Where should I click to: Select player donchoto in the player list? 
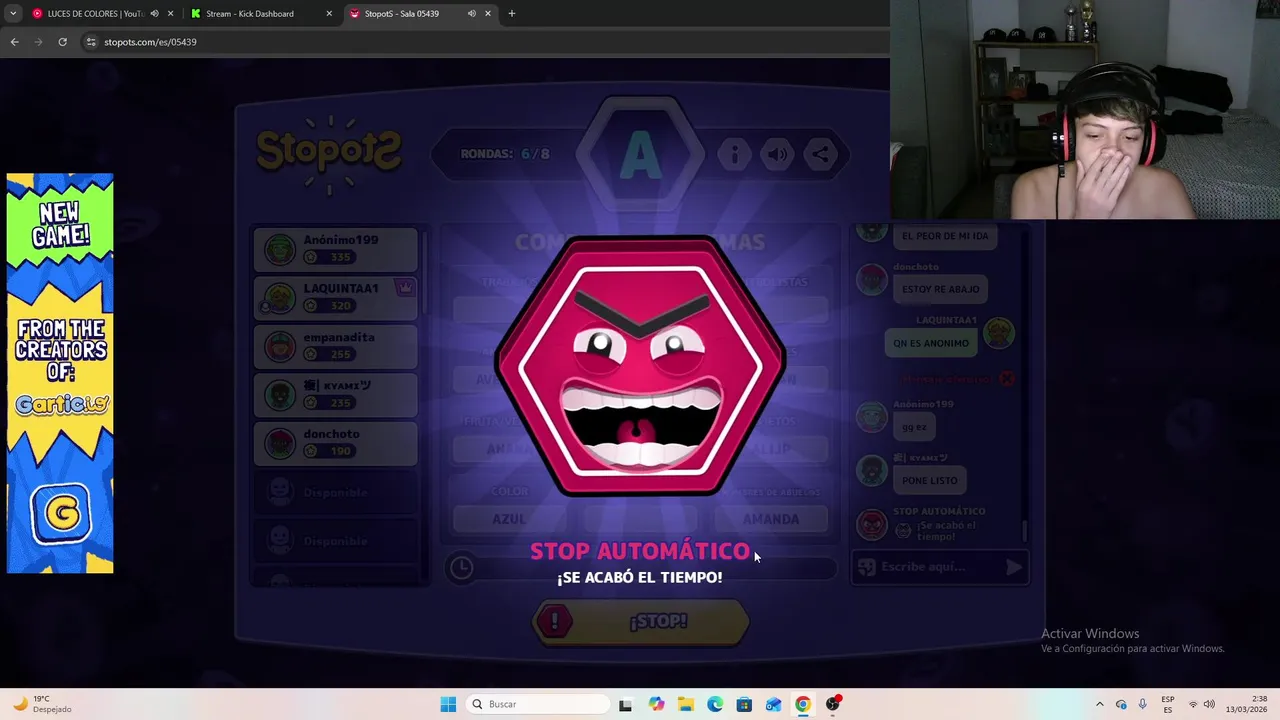click(335, 443)
